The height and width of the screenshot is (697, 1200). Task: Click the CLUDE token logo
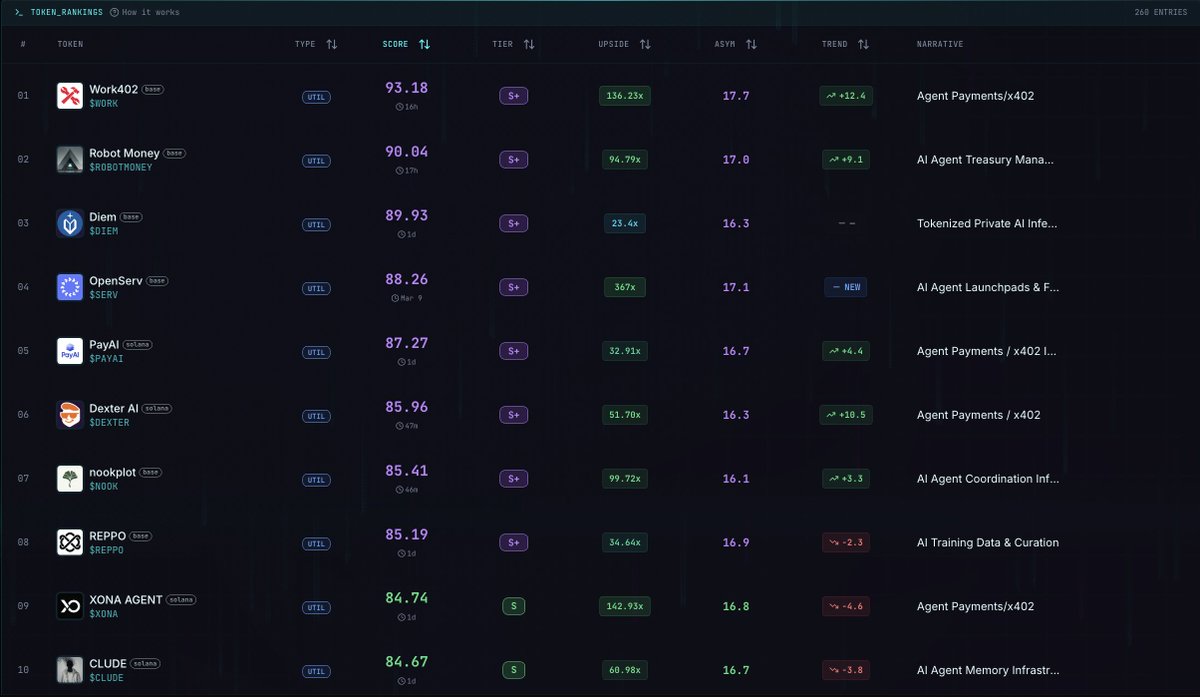click(x=69, y=670)
